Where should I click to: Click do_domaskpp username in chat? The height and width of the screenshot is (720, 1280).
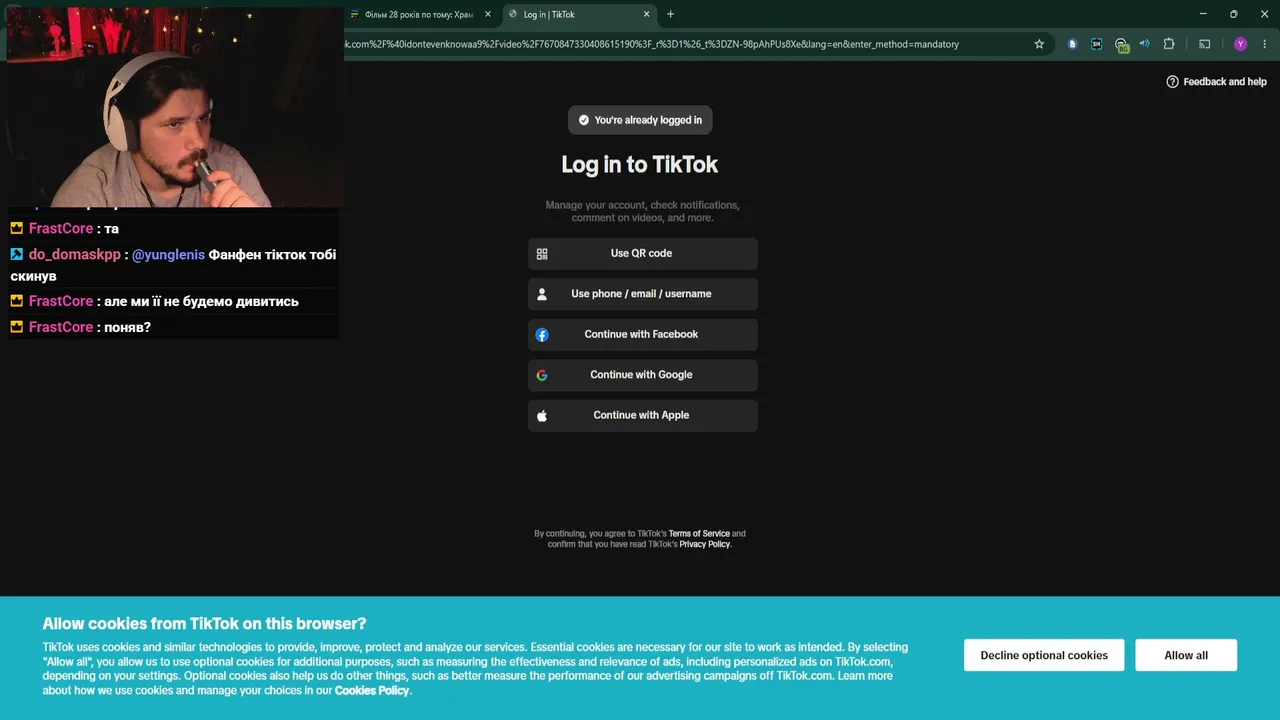pos(74,255)
